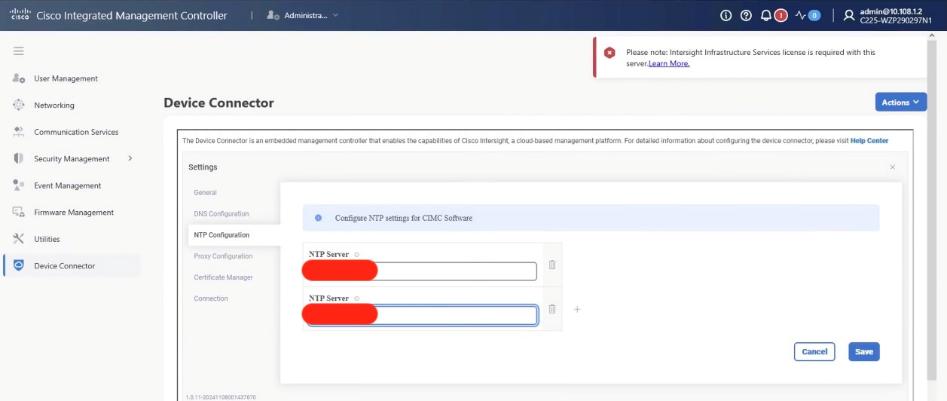The width and height of the screenshot is (947, 401).
Task: Open Event Management in sidebar
Action: point(68,185)
